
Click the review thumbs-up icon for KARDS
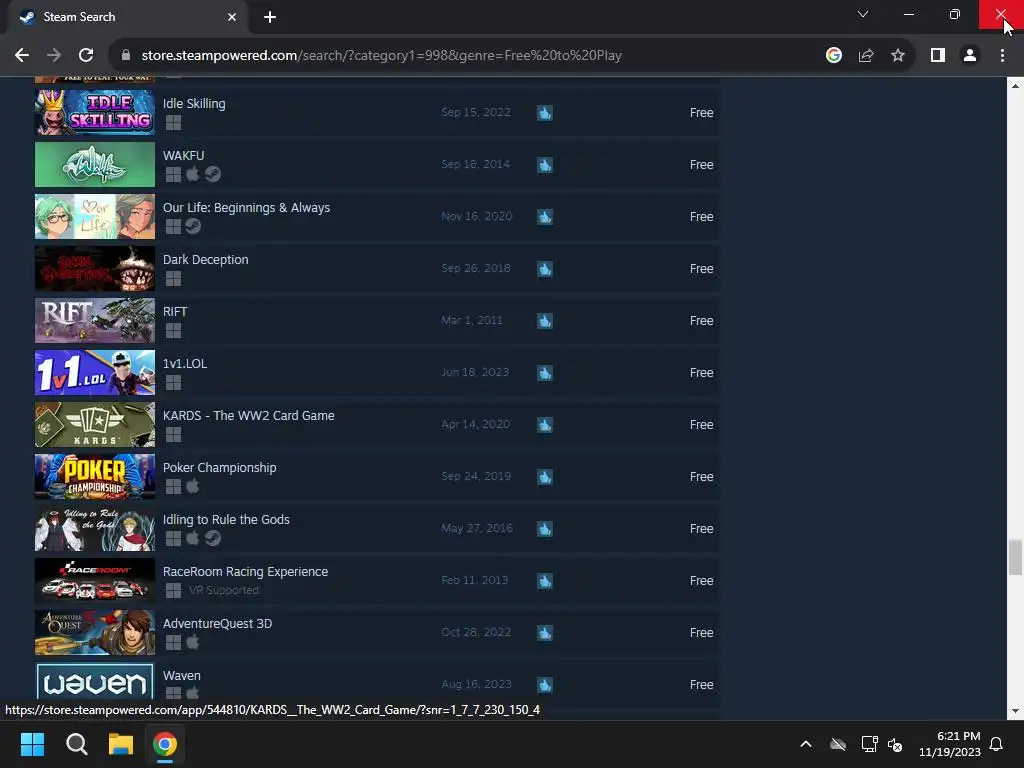pos(545,425)
